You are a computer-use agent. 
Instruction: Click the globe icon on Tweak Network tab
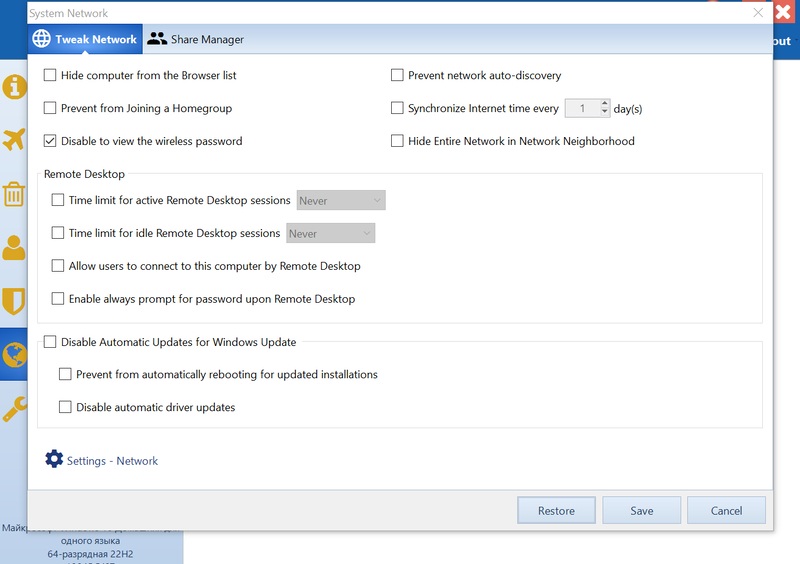pos(41,39)
